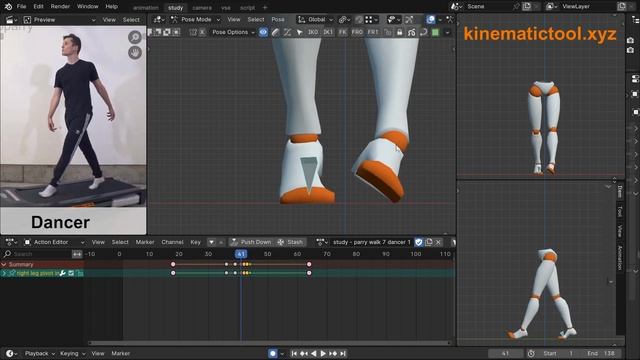Play the animation in reverse
Screen dimensions: 640x360
pyautogui.click(x=313, y=353)
